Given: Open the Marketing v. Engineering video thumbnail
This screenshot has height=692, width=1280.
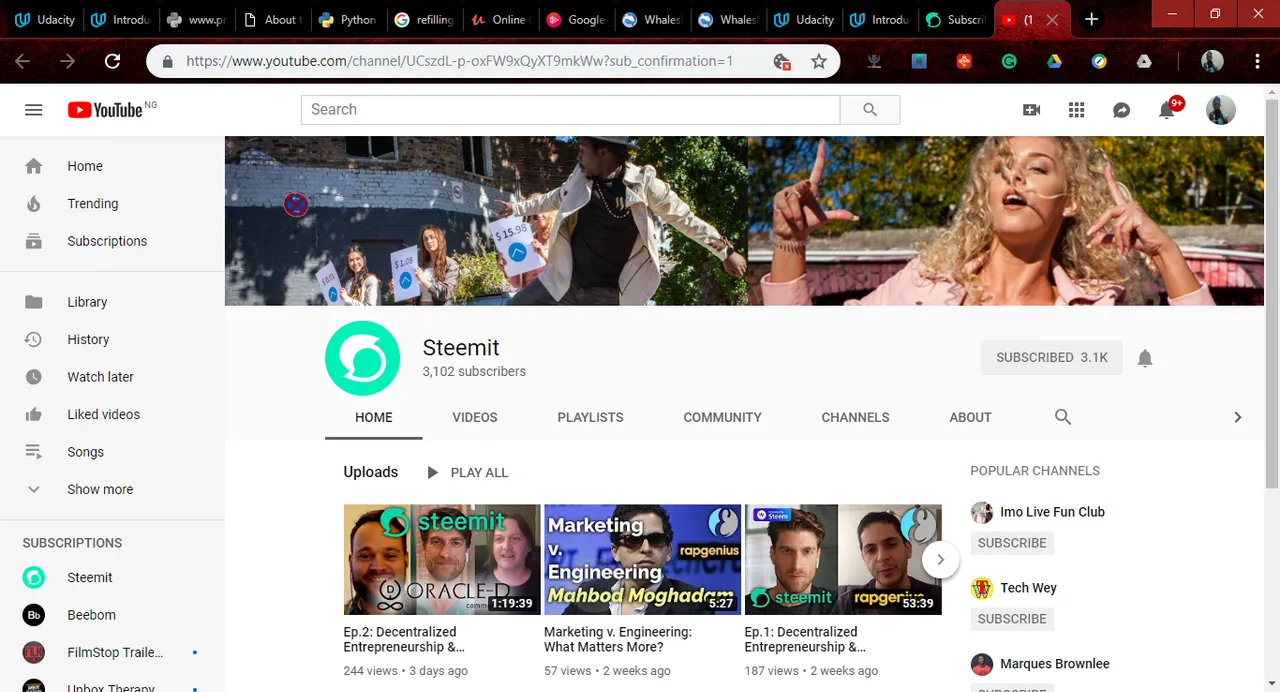Looking at the screenshot, I should 642,559.
